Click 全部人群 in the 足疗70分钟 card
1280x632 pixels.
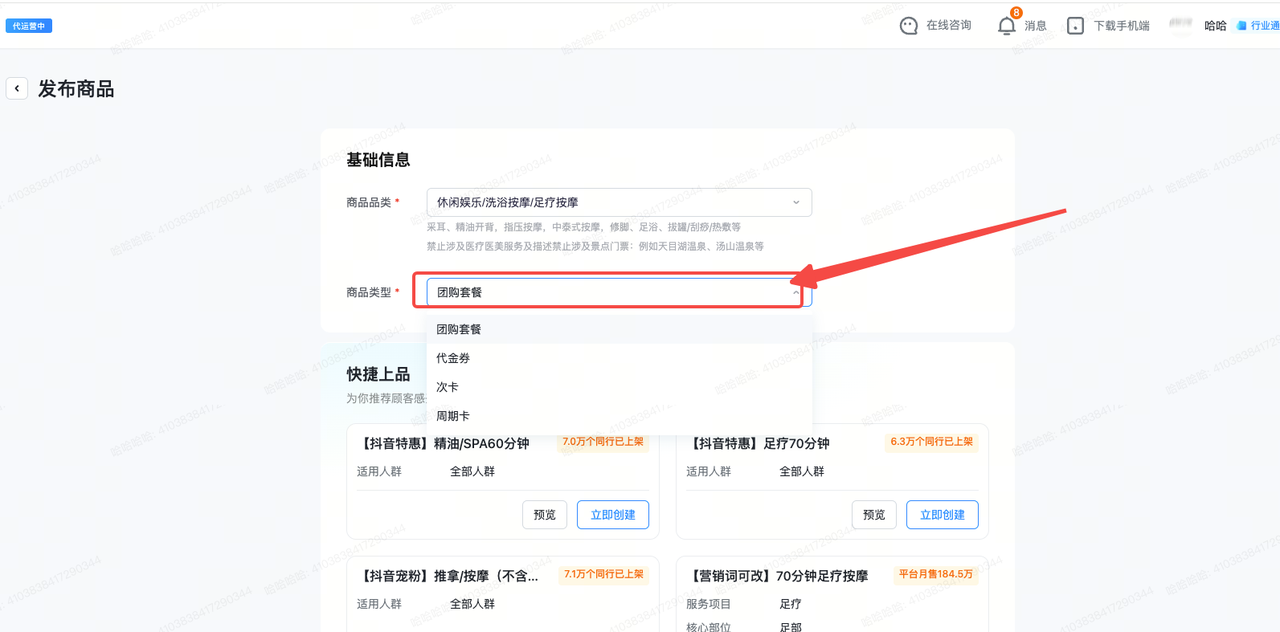802,471
